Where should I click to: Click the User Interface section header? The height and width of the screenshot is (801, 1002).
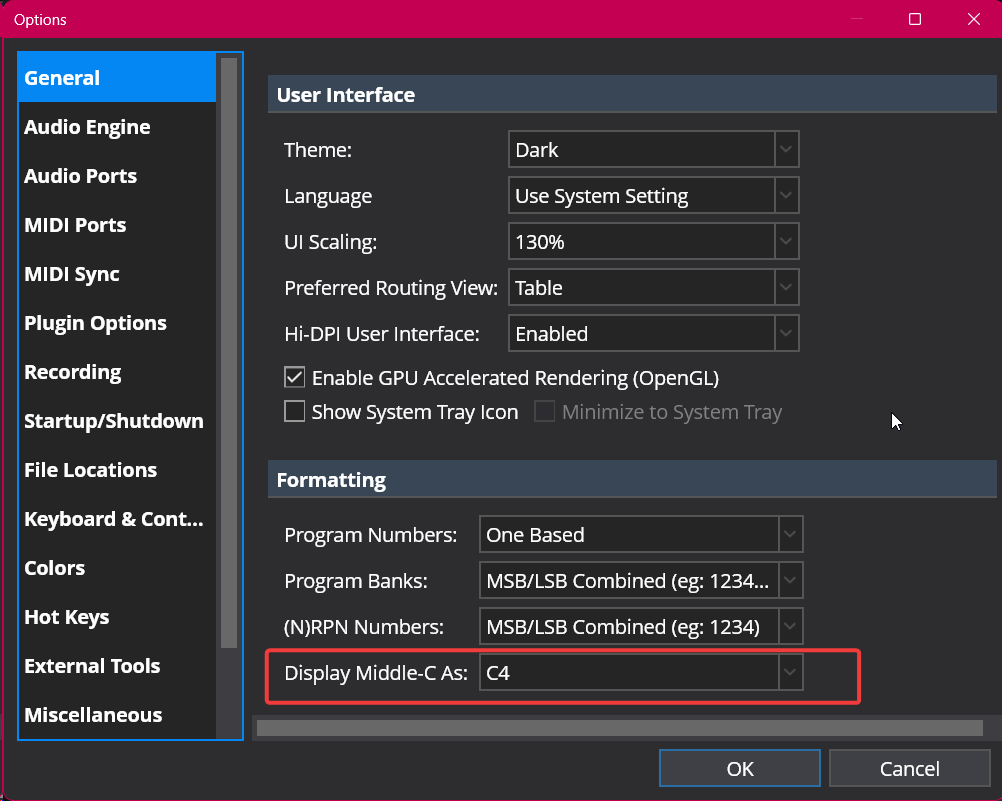tap(632, 95)
